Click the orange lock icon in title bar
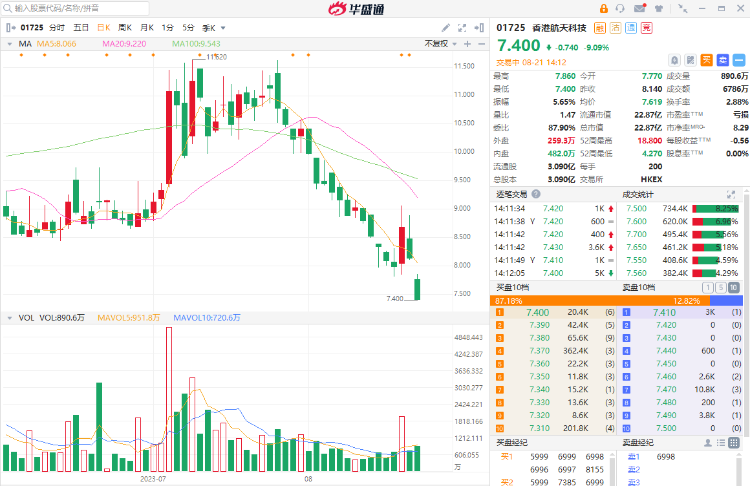 [604, 8]
